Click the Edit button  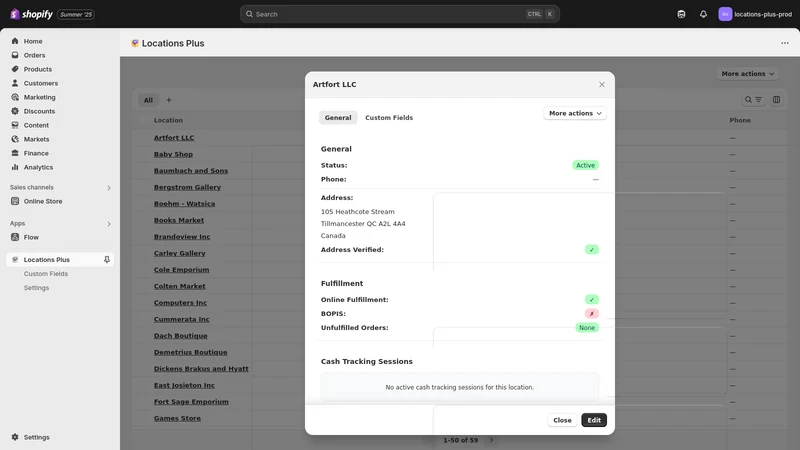click(594, 420)
